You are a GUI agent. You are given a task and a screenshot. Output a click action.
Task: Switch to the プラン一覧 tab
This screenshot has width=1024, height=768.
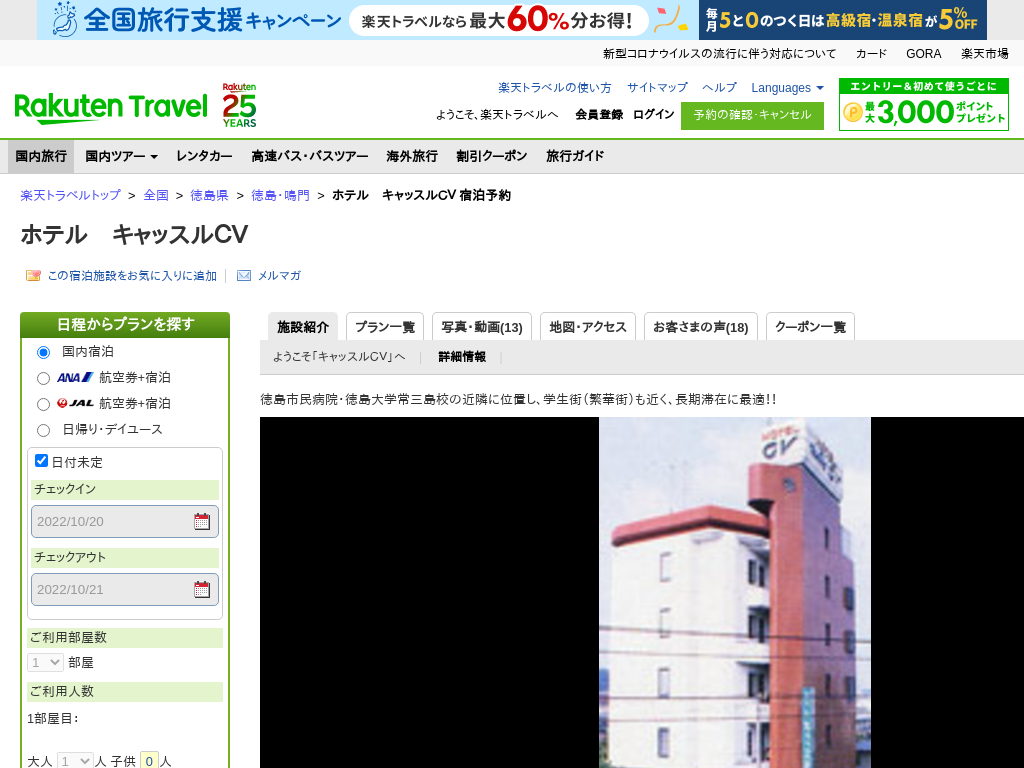click(x=385, y=327)
